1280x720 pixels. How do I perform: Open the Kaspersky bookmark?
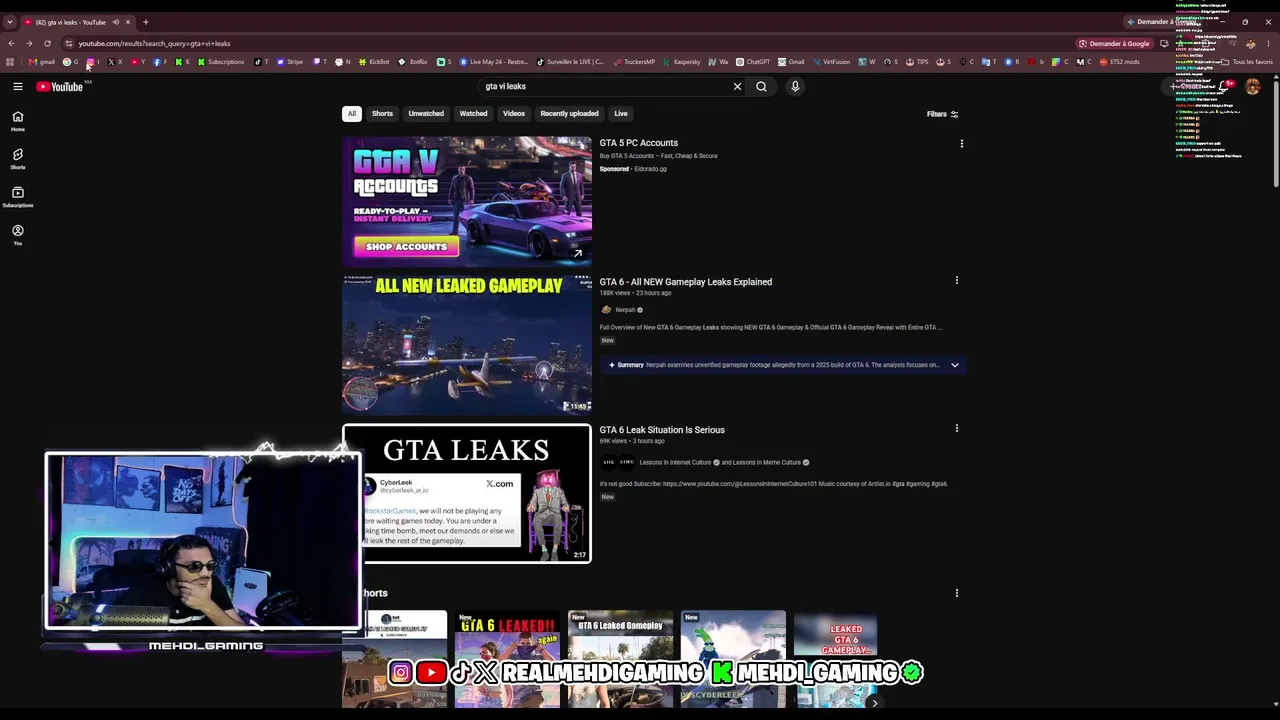tap(681, 62)
